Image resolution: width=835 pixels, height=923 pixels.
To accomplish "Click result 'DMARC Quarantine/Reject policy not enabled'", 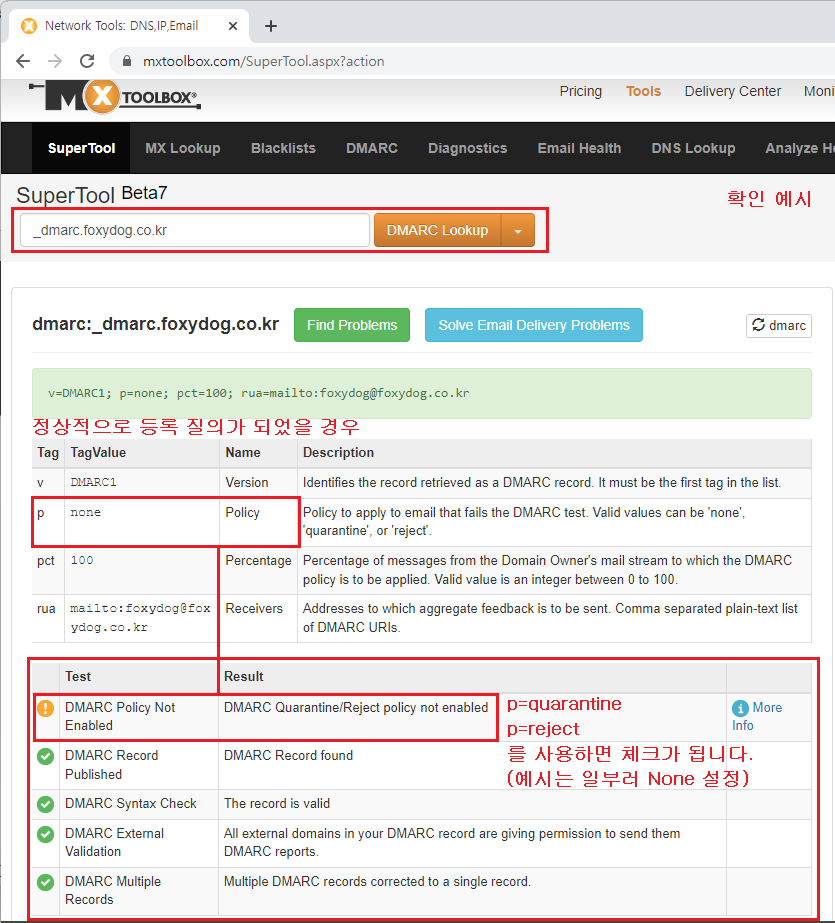I will [x=356, y=708].
